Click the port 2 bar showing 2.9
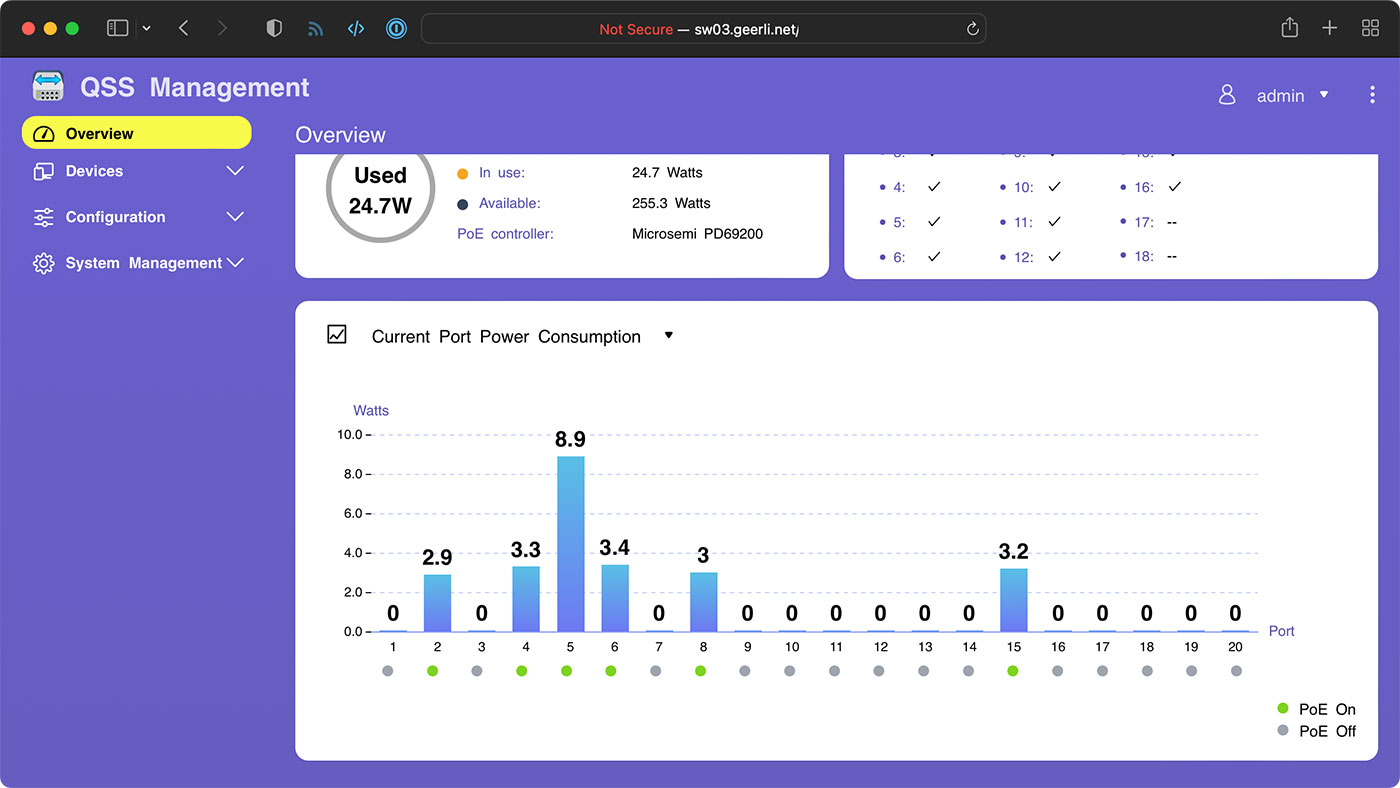Viewport: 1400px width, 788px height. pos(437,603)
